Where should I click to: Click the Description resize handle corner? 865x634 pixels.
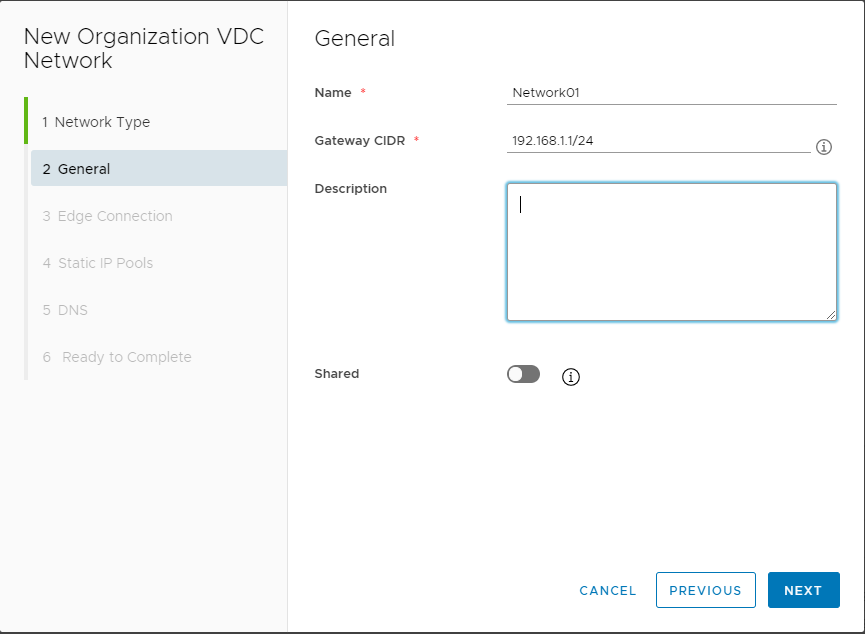(x=831, y=315)
